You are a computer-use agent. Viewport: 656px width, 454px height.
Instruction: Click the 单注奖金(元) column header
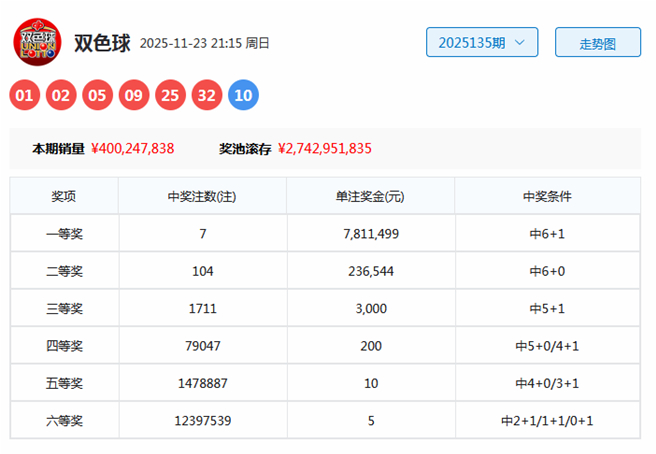tap(370, 196)
